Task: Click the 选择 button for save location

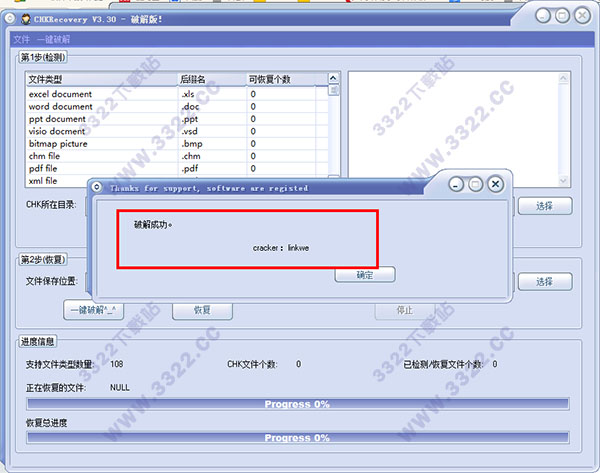Action: (x=545, y=282)
